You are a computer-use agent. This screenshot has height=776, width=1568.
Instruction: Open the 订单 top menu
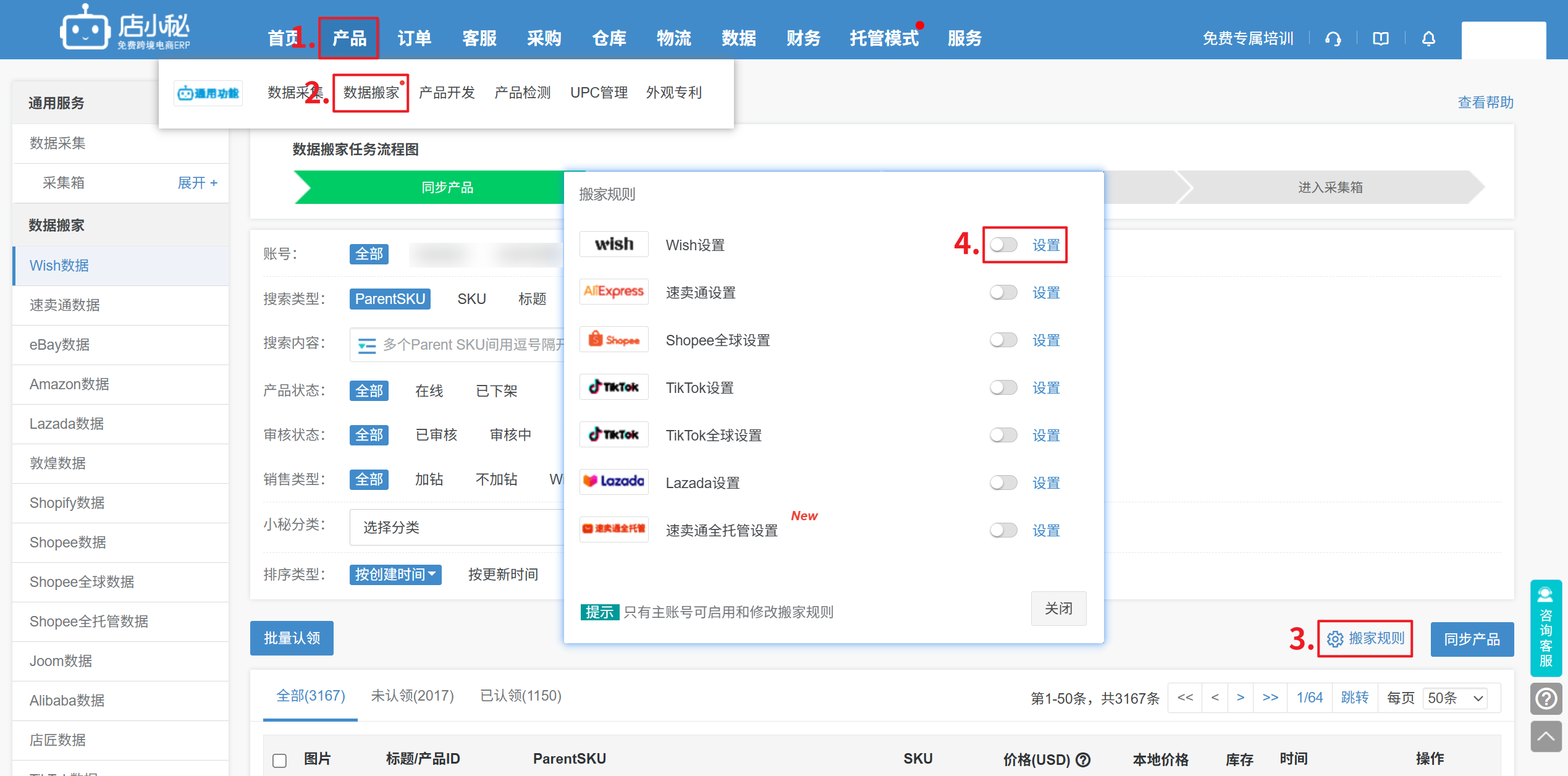[x=414, y=38]
